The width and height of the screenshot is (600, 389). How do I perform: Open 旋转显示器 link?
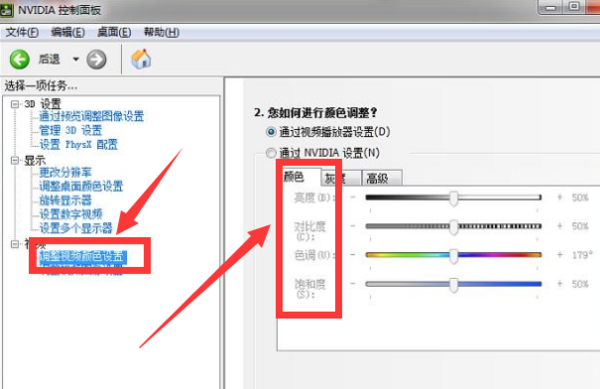(65, 200)
